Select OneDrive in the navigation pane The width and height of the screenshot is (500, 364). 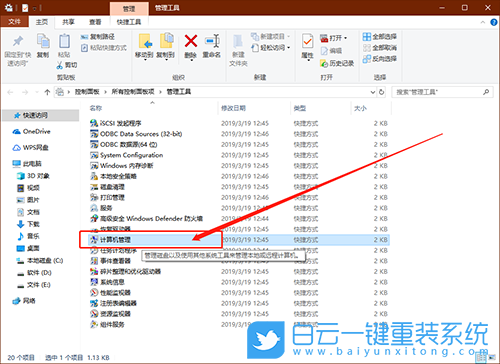[x=31, y=131]
